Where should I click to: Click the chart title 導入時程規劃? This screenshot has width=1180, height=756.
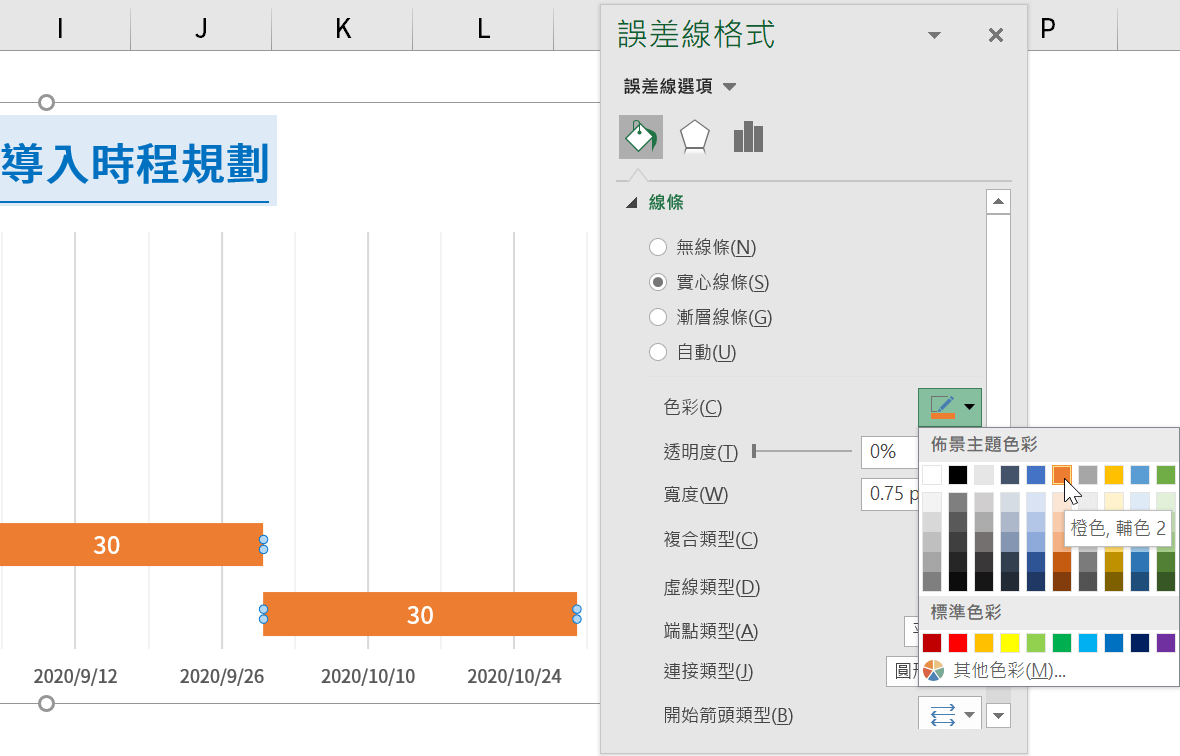click(x=135, y=162)
